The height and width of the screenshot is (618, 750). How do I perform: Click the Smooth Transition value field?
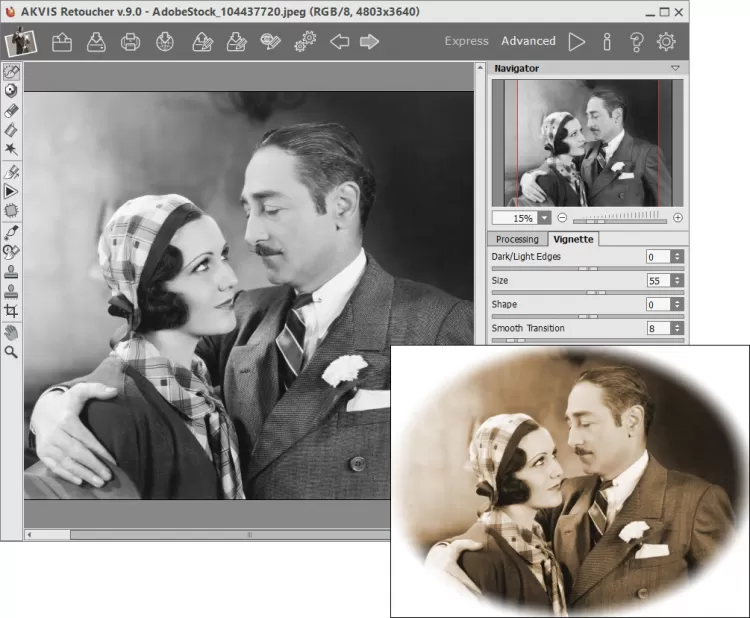pos(659,328)
